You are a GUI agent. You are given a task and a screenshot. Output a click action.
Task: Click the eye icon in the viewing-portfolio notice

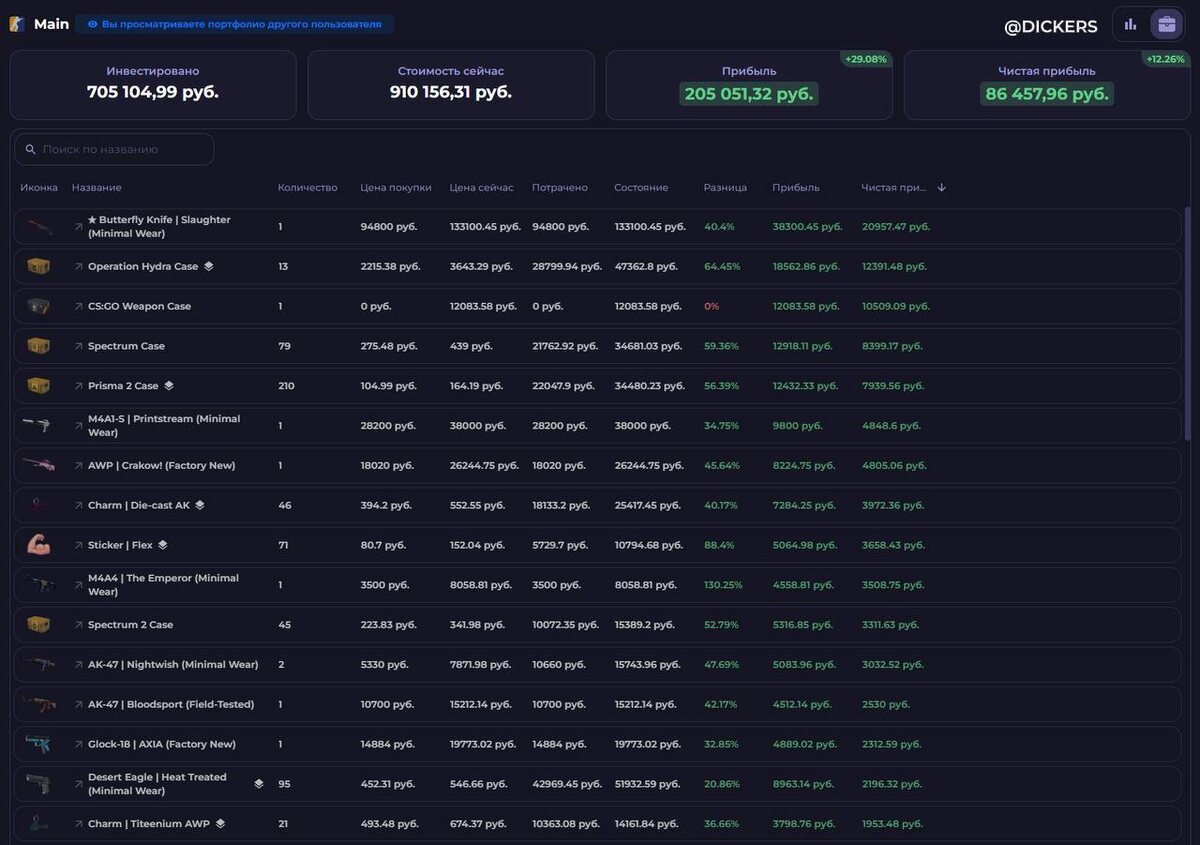92,24
